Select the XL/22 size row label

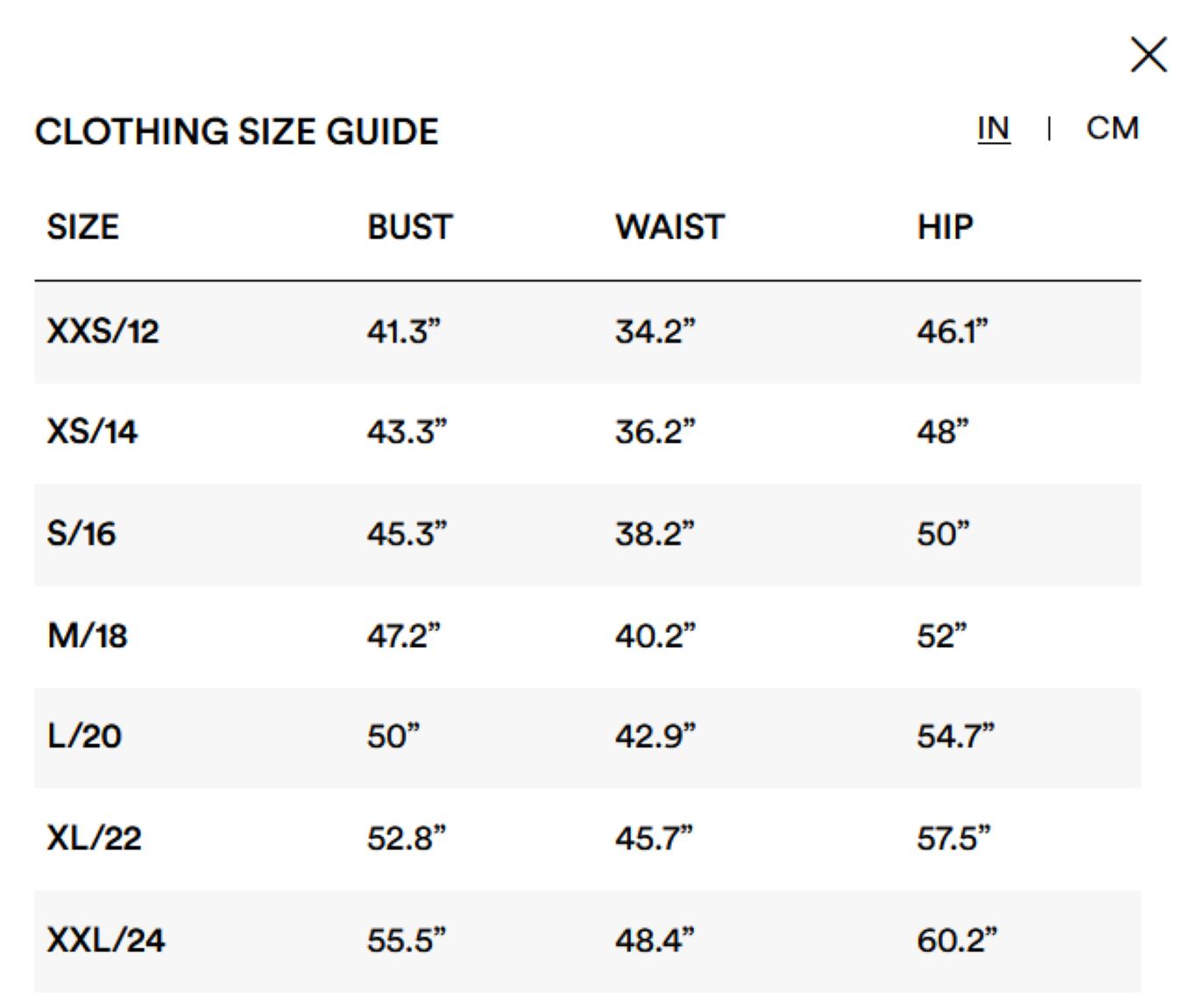(x=95, y=838)
